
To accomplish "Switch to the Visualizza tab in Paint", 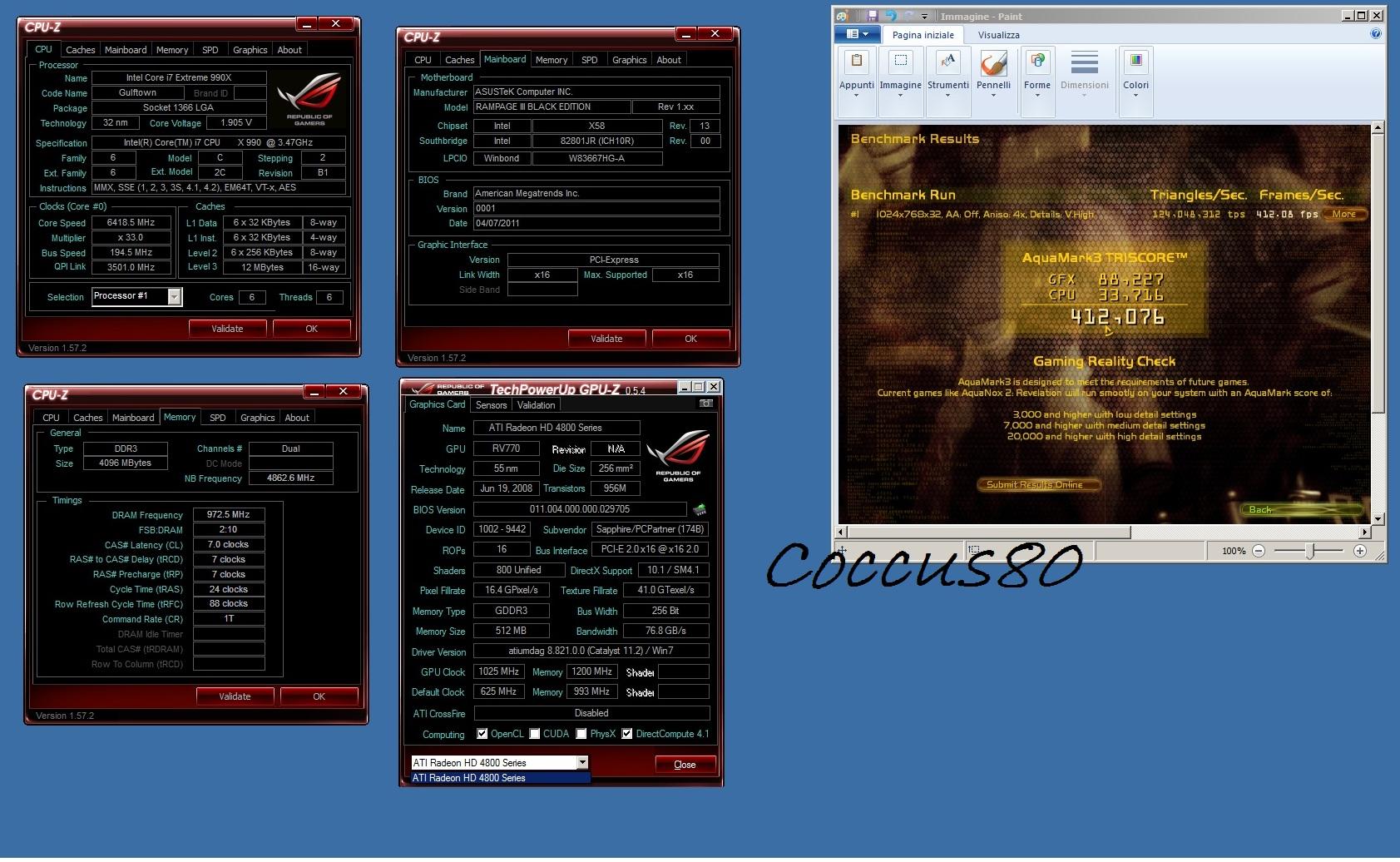I will pyautogui.click(x=998, y=35).
